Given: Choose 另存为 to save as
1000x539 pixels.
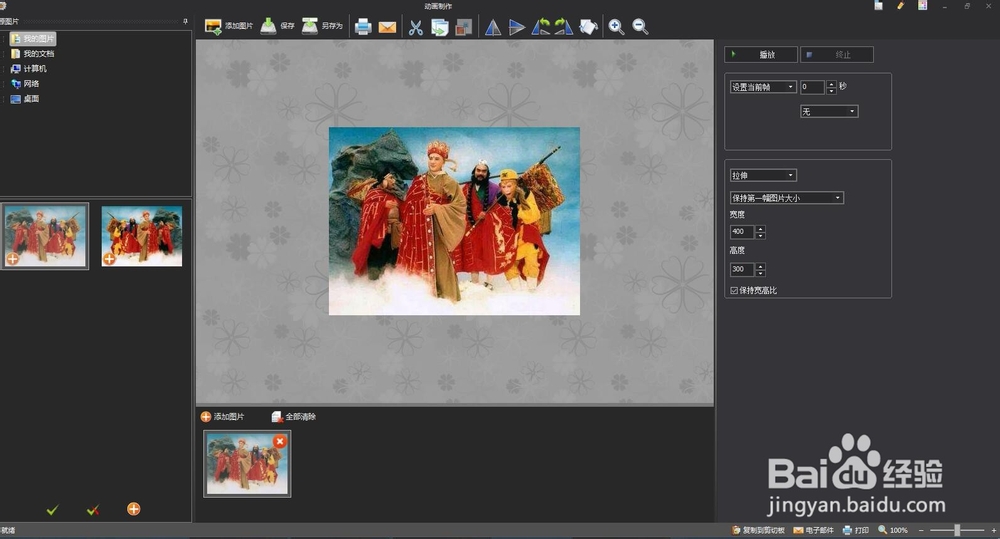Looking at the screenshot, I should [322, 26].
